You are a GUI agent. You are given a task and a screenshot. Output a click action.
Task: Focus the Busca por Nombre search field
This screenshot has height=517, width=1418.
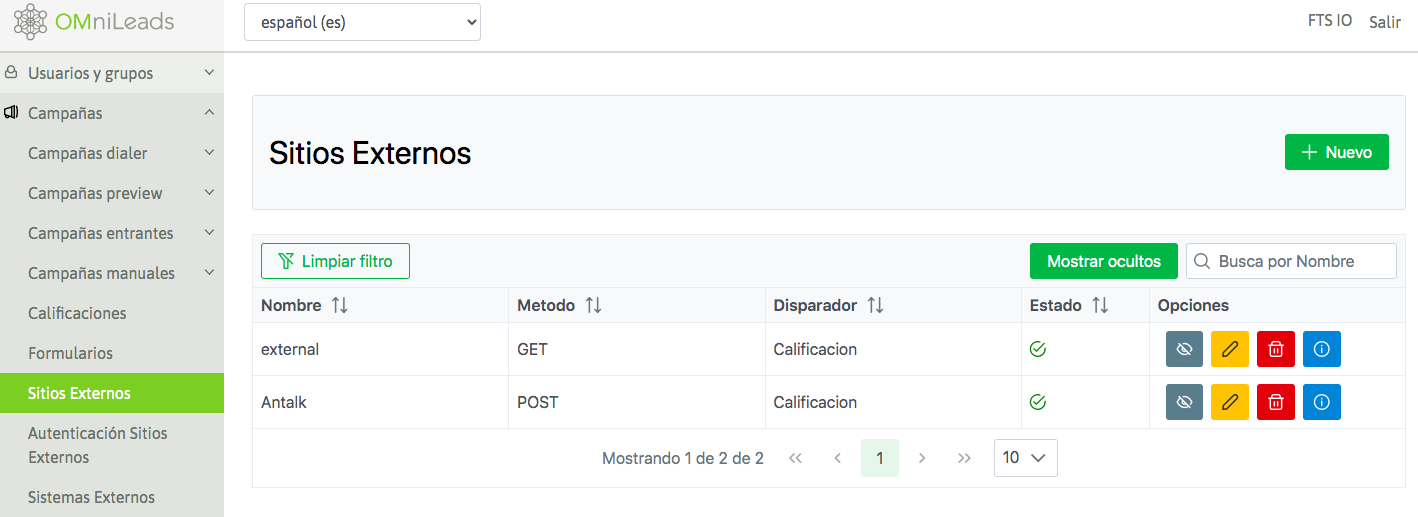[1300, 261]
